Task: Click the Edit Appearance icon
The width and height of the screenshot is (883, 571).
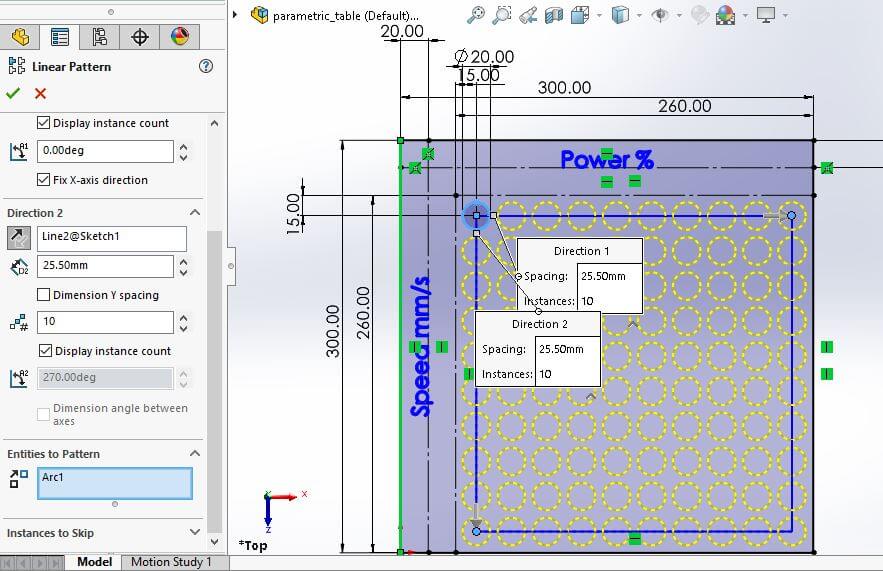Action: (699, 15)
